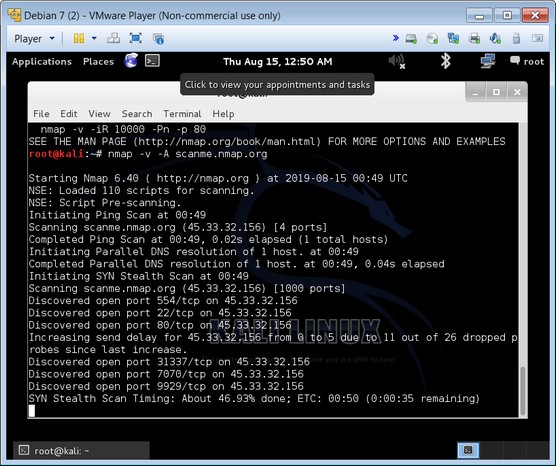Click the rightmost VMware device icon
The image size is (556, 466).
537,38
